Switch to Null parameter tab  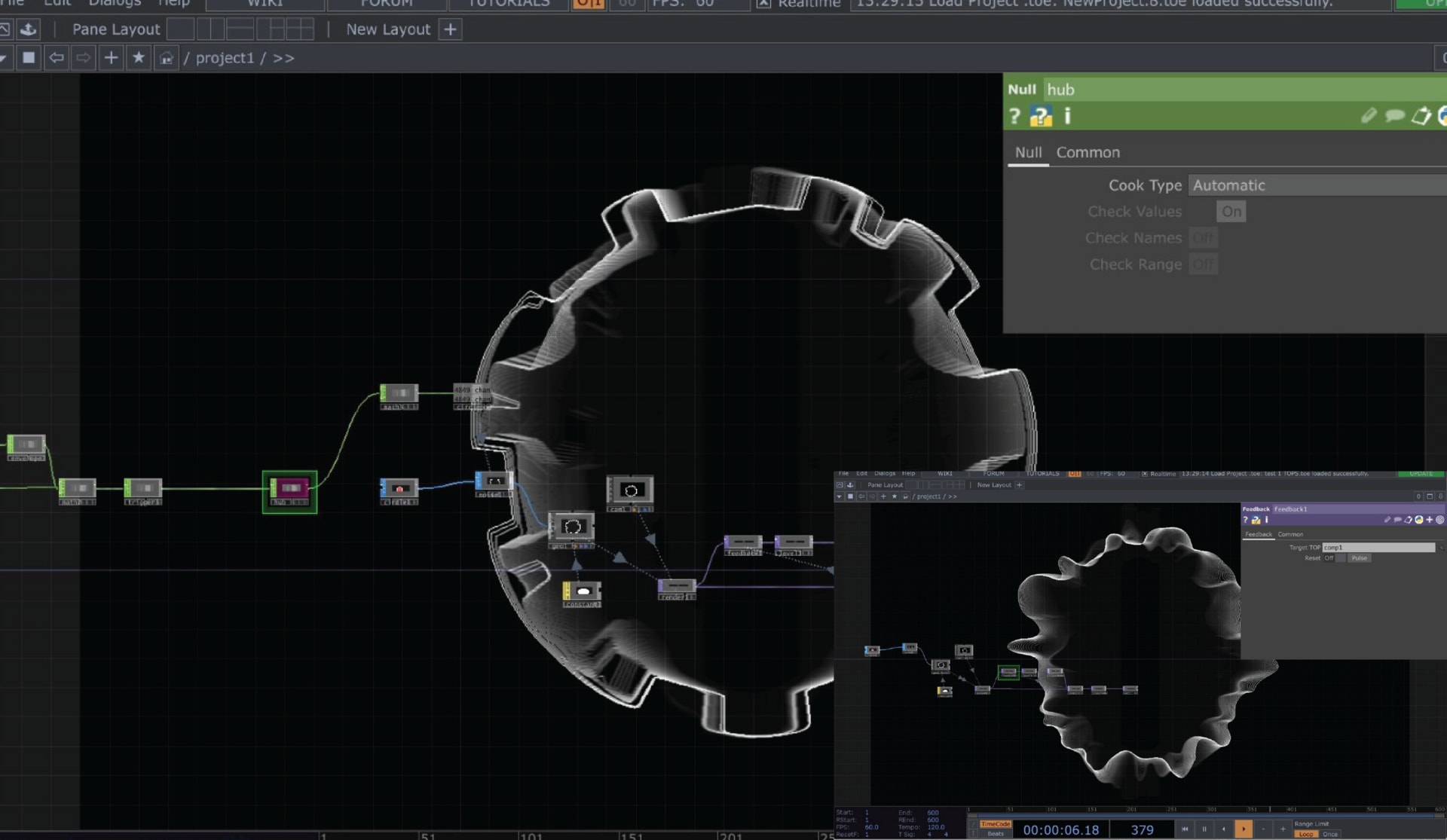[x=1028, y=153]
